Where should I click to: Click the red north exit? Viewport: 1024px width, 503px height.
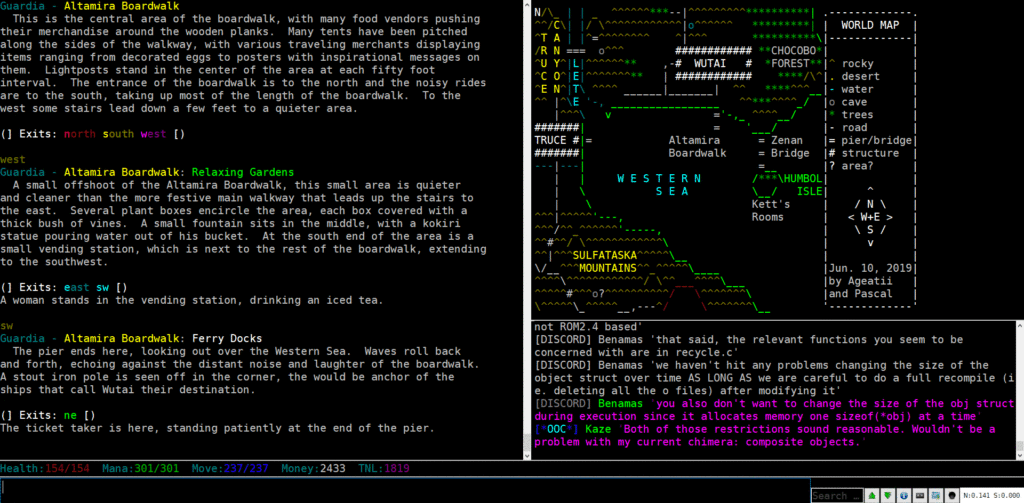pos(80,134)
